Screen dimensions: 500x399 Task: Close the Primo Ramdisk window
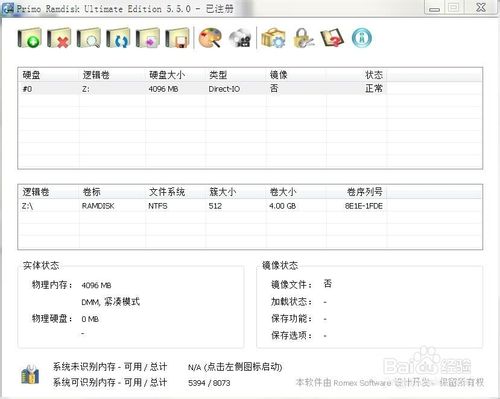tap(481, 8)
